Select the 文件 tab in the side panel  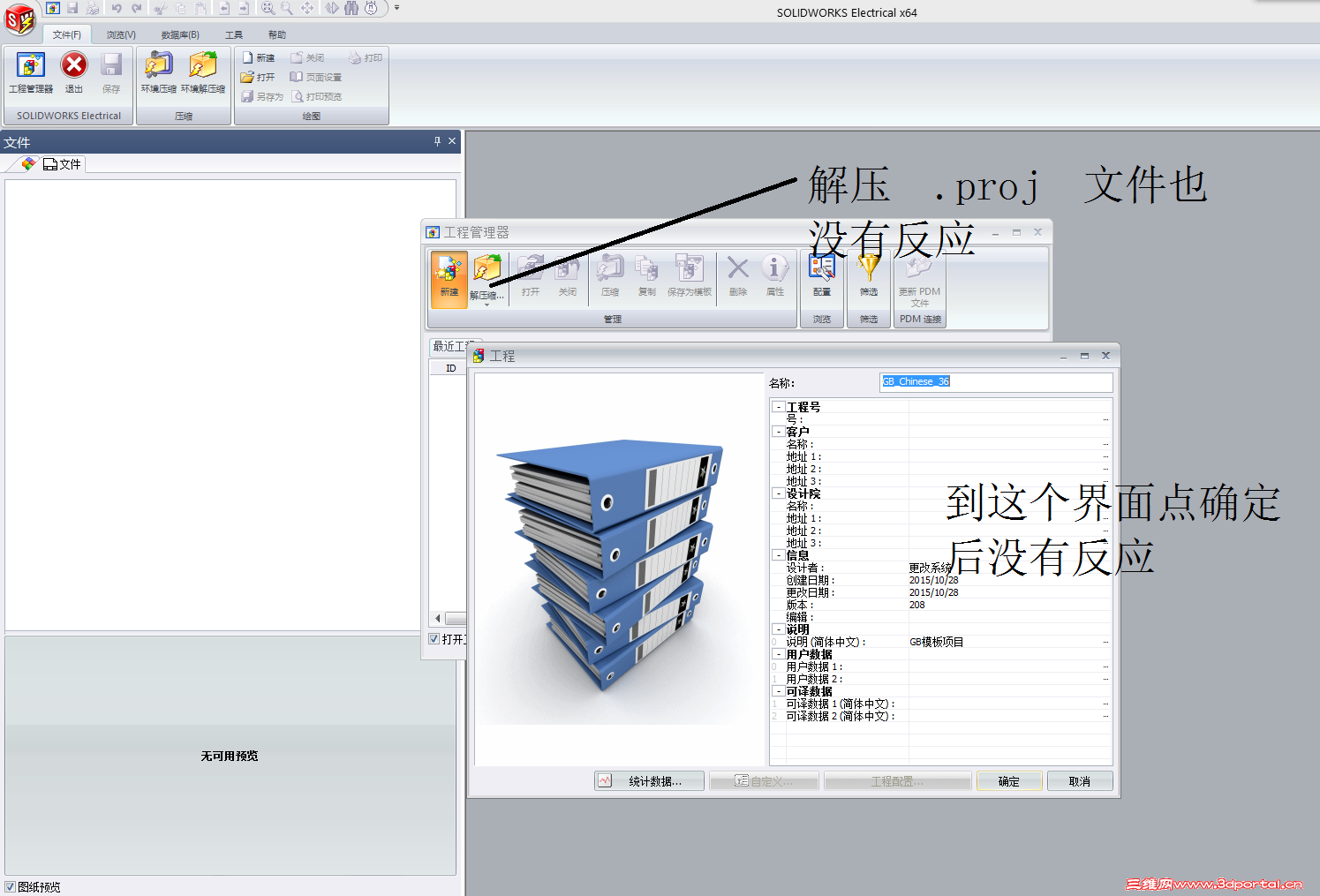(63, 164)
